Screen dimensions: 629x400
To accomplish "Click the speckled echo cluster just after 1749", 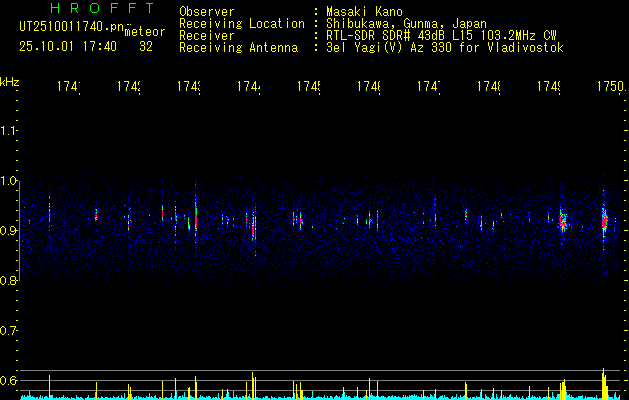I will pos(563,221).
